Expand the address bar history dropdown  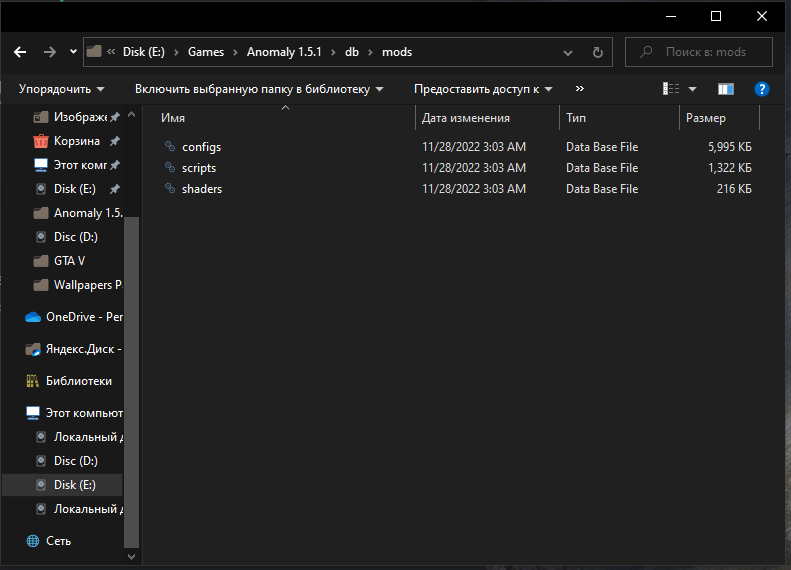(569, 52)
